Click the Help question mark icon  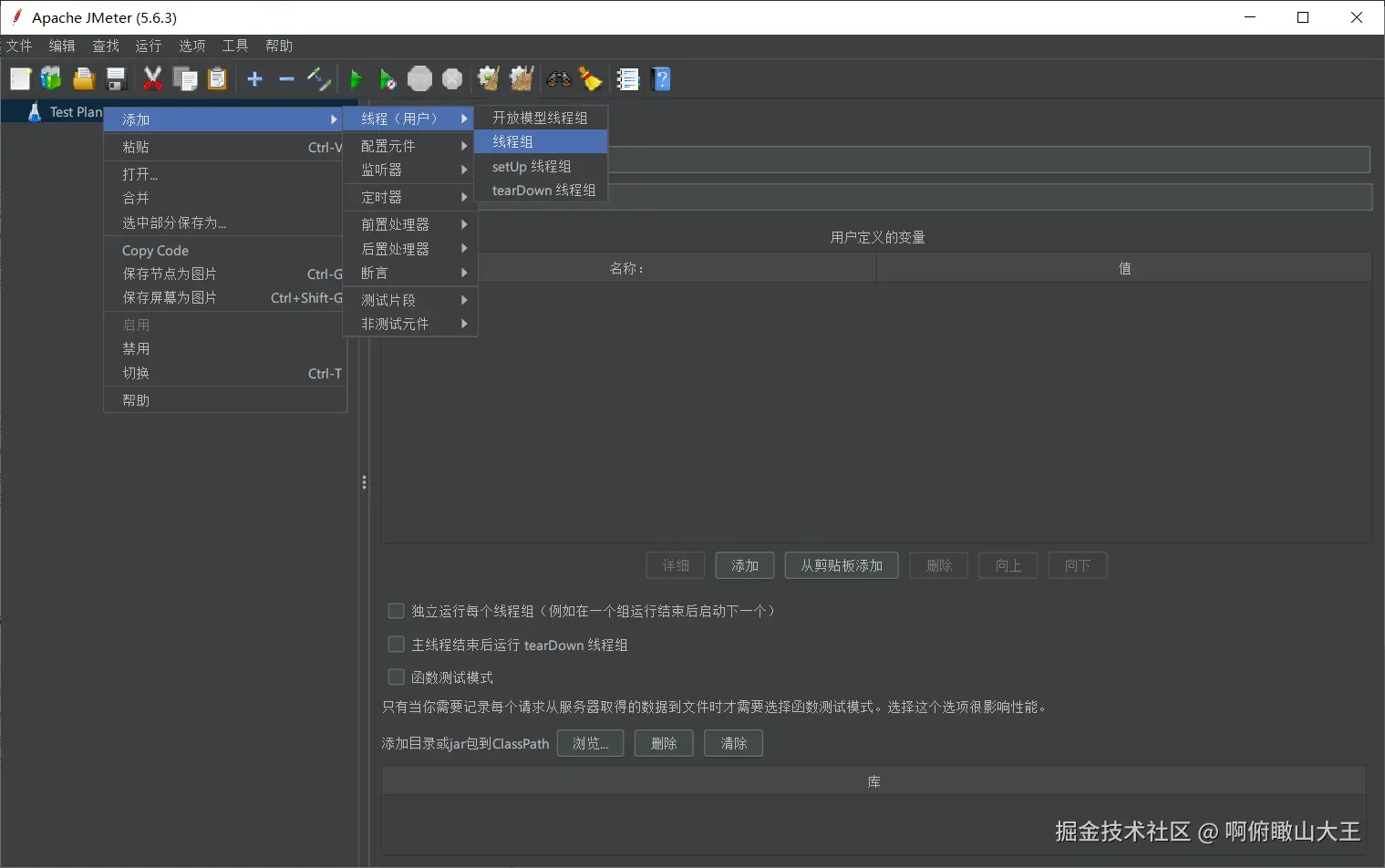(662, 79)
